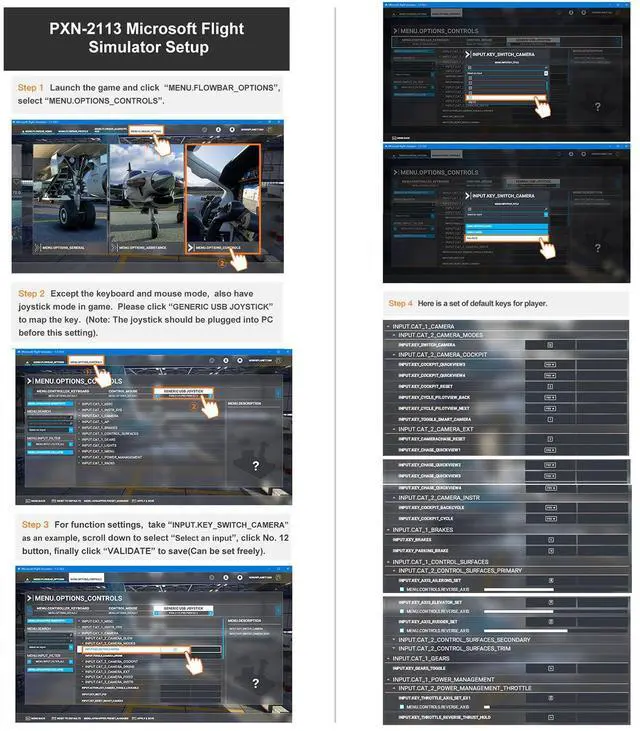Click the binding icon for INPUT.KEY_COCKPIT_BACKCYCLE

point(551,508)
